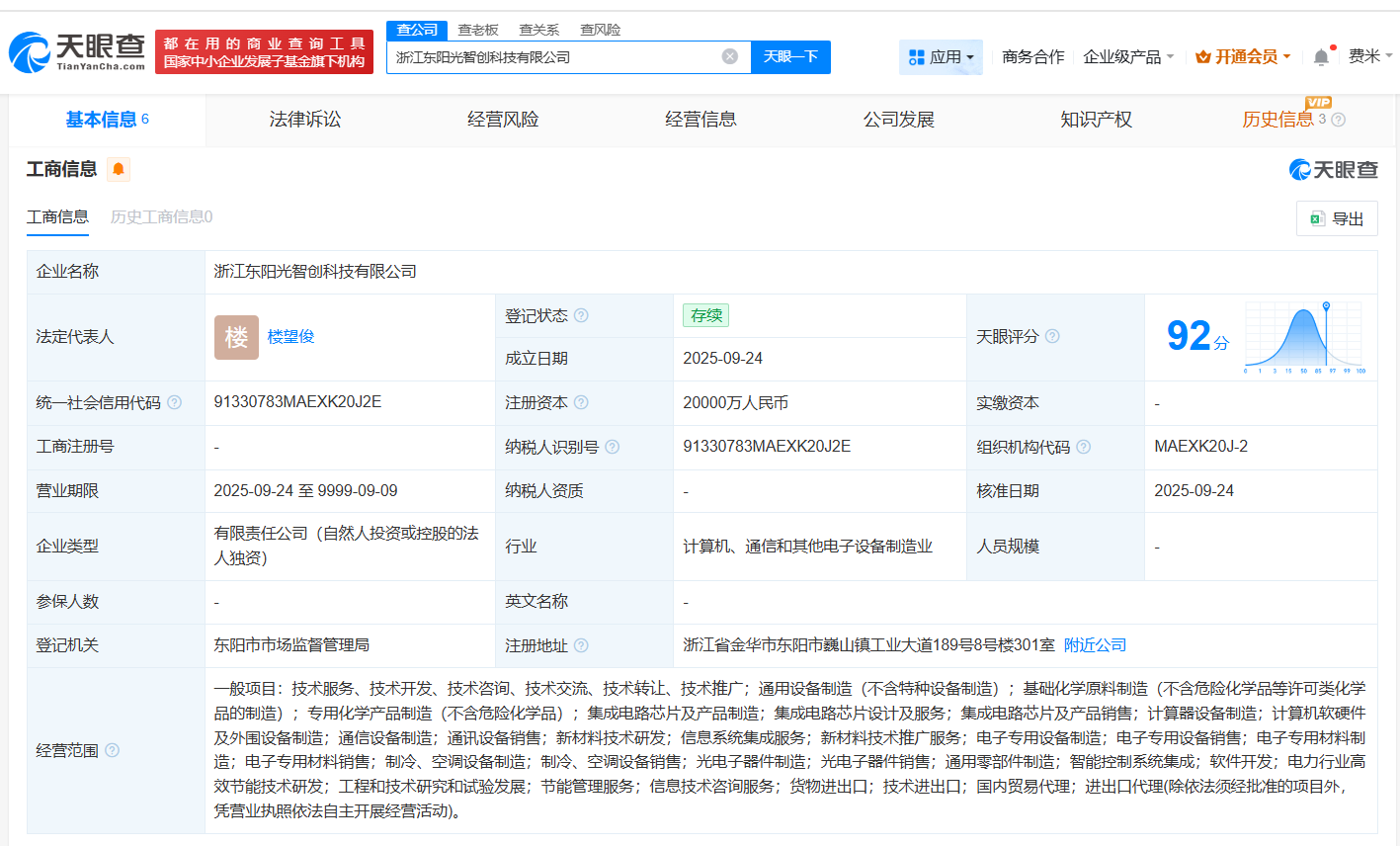This screenshot has width=1400, height=846.
Task: Select the 查老板 search tab
Action: point(478,30)
